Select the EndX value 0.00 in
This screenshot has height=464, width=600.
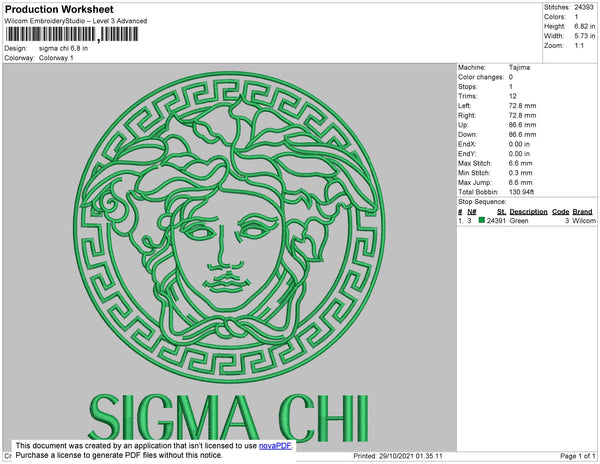(519, 144)
